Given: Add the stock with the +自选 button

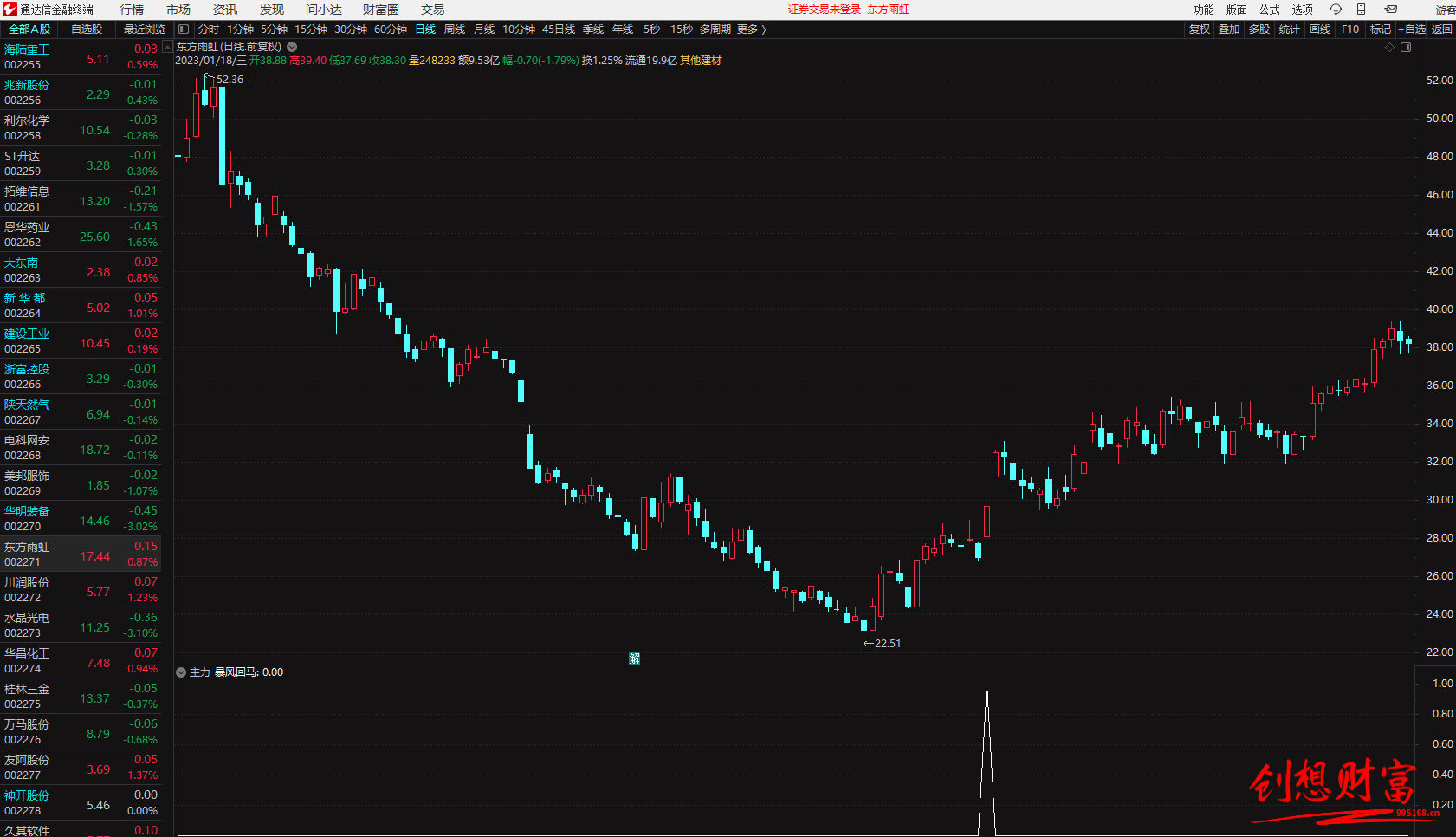Looking at the screenshot, I should [x=1412, y=29].
